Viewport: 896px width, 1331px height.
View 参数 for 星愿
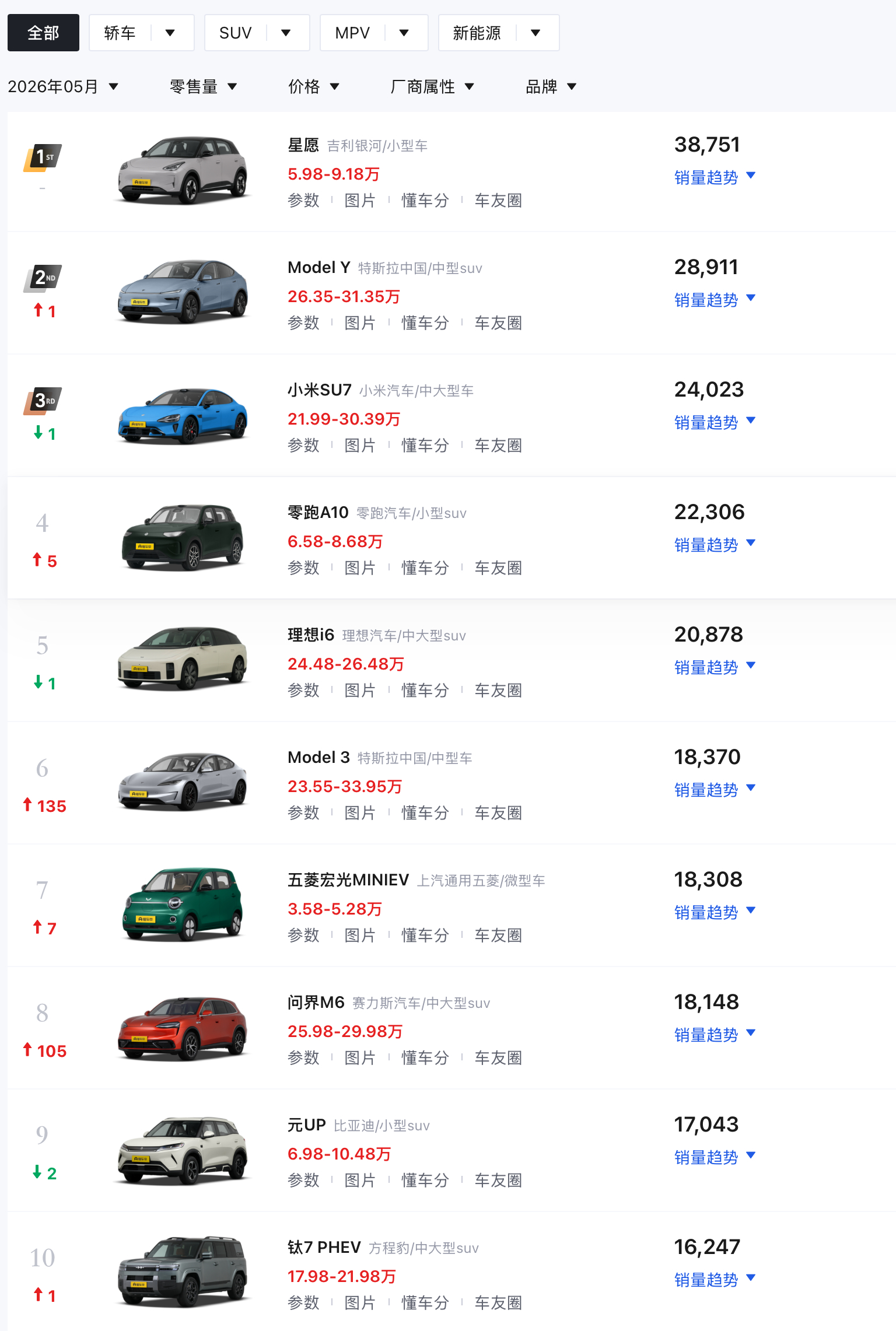(x=303, y=201)
